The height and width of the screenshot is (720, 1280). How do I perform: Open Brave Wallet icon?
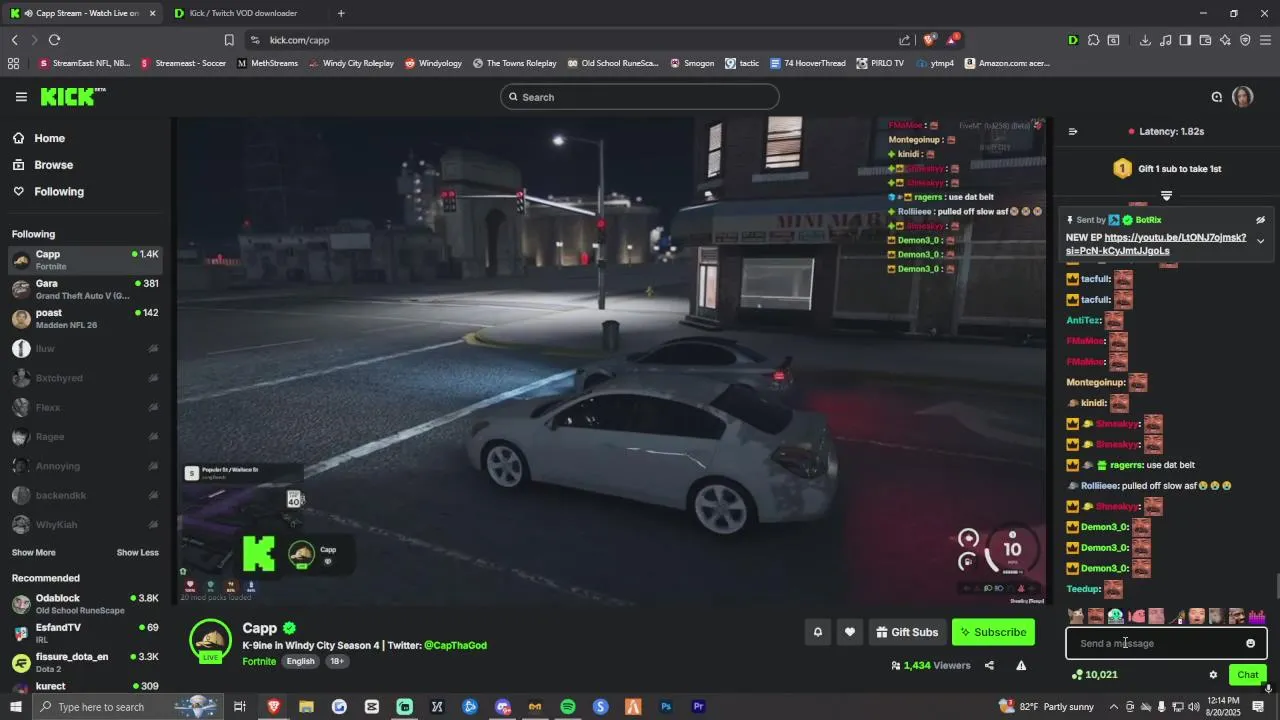(1205, 40)
